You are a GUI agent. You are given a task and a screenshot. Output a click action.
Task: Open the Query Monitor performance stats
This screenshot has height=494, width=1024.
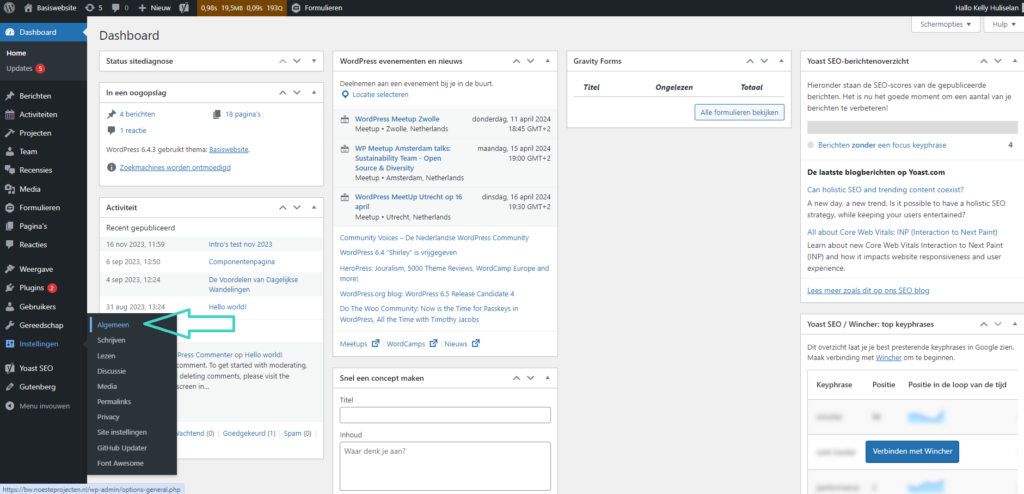point(241,8)
